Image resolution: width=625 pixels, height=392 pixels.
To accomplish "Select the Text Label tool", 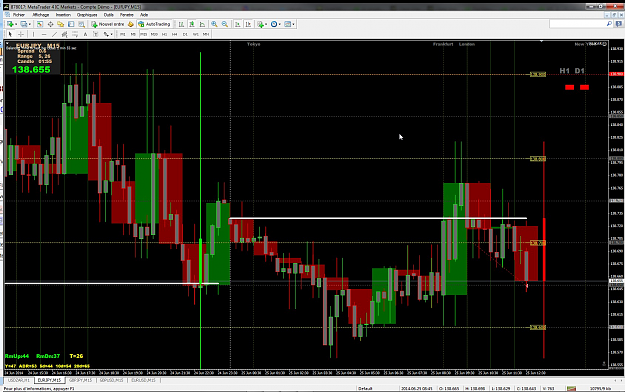I will coord(96,34).
